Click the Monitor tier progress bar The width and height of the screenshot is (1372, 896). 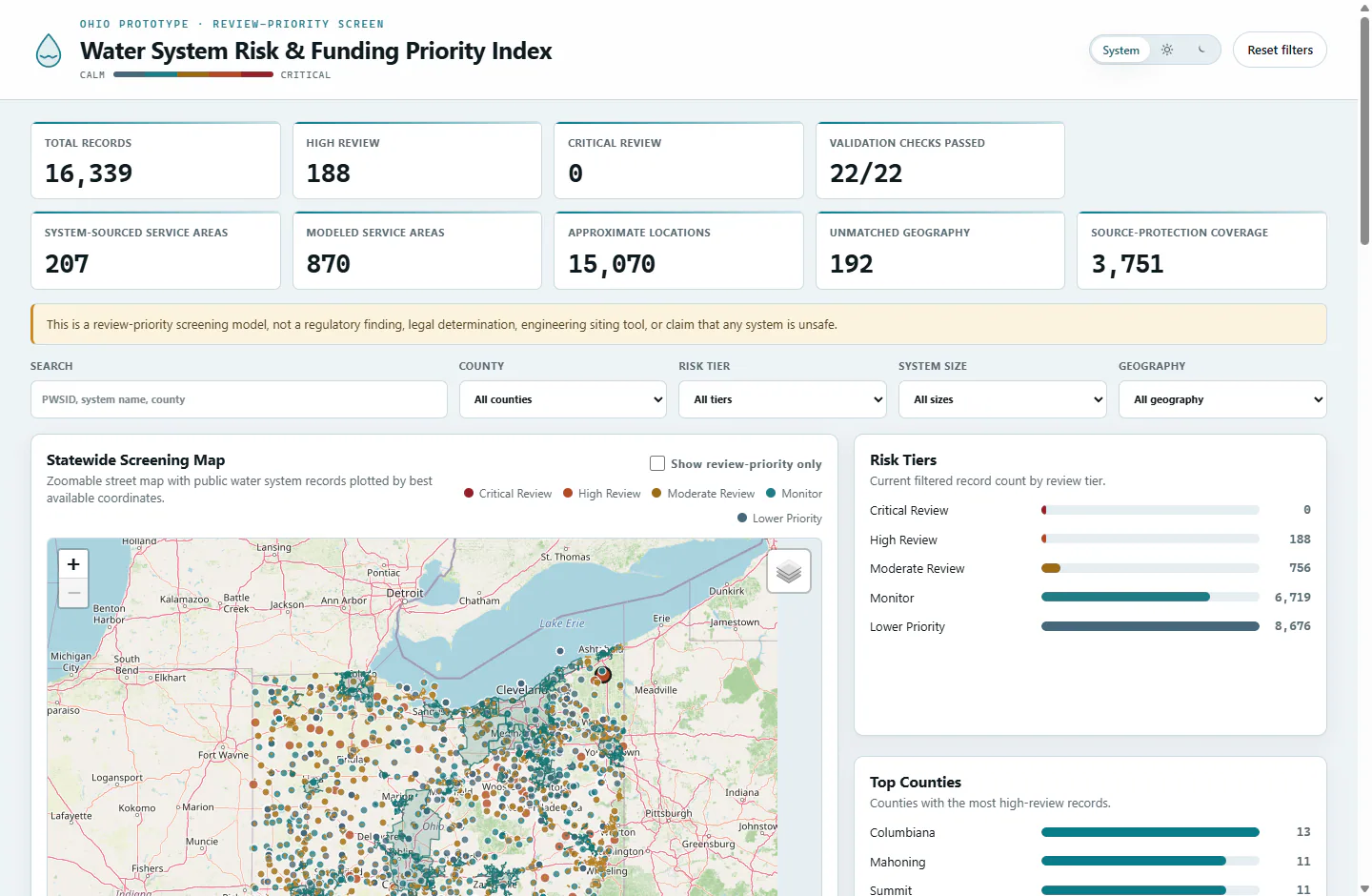click(1150, 598)
